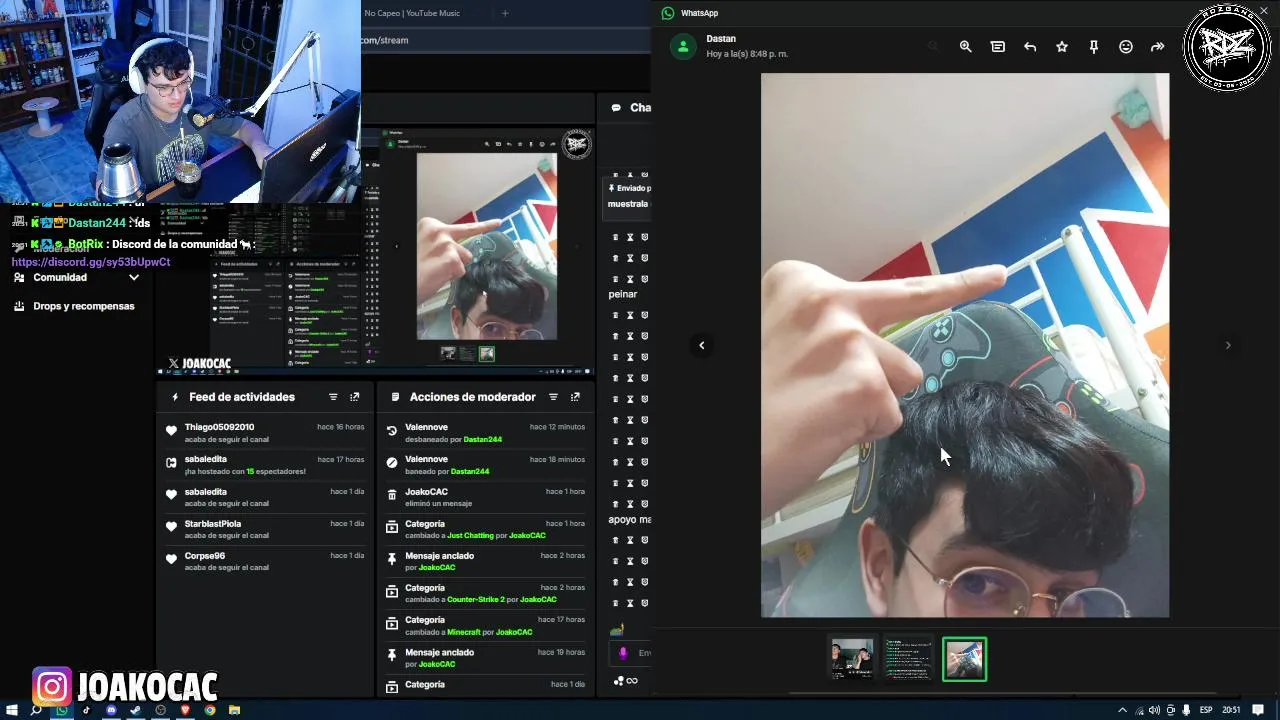Open Brave browser from the taskbar
This screenshot has width=1280, height=720.
click(185, 710)
